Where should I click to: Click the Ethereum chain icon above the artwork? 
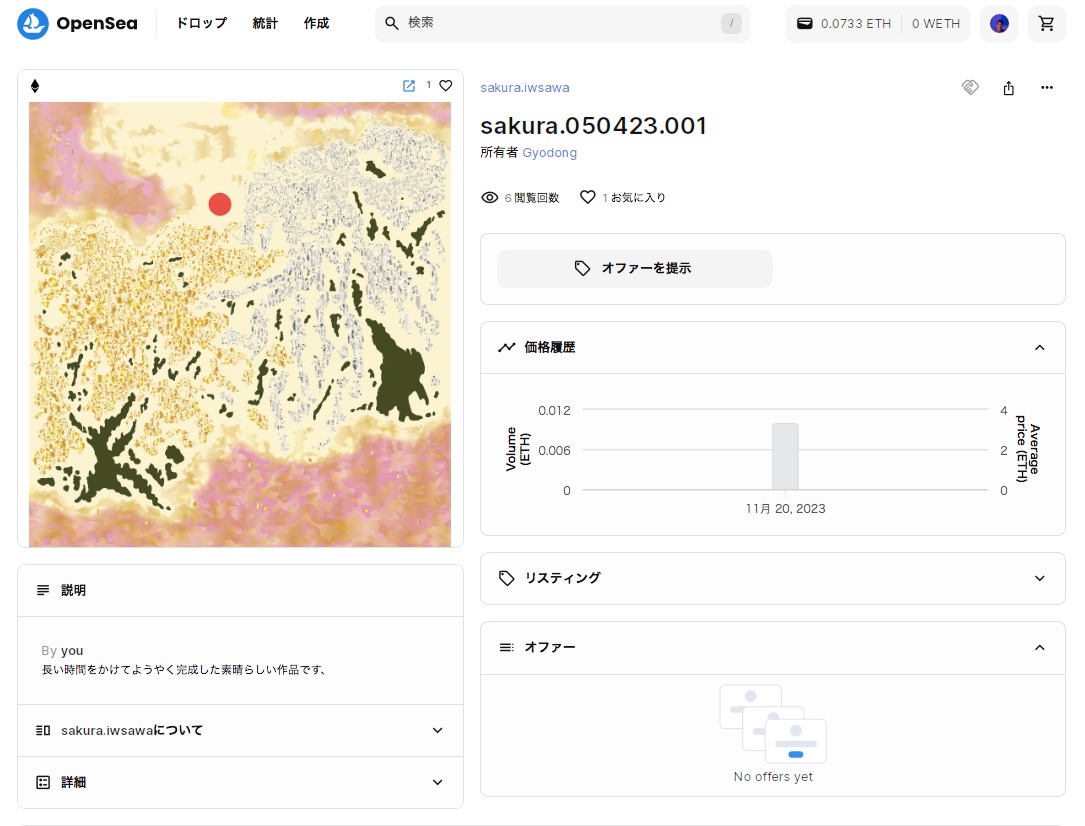35,86
